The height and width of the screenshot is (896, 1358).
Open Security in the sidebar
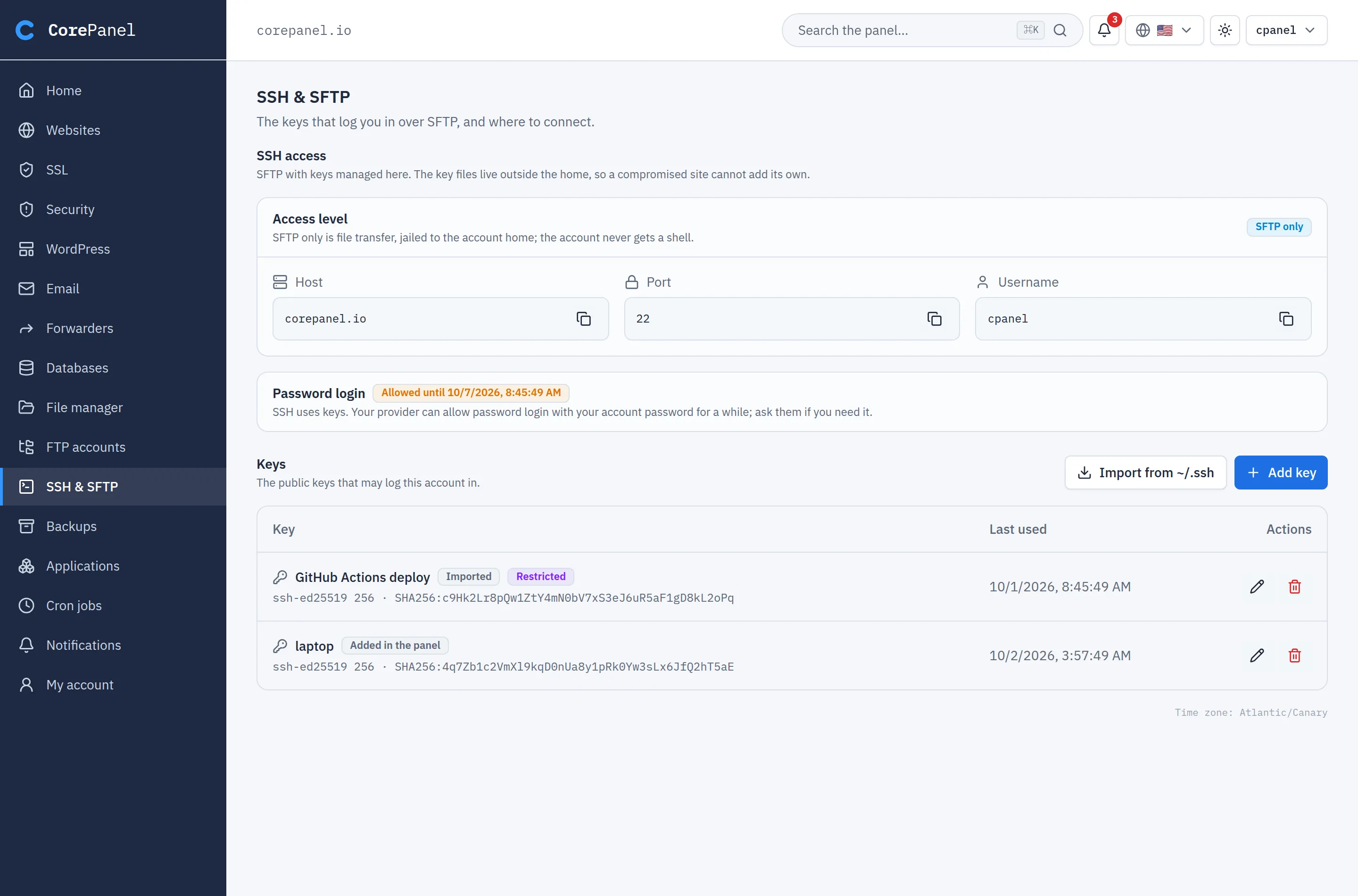pos(113,210)
